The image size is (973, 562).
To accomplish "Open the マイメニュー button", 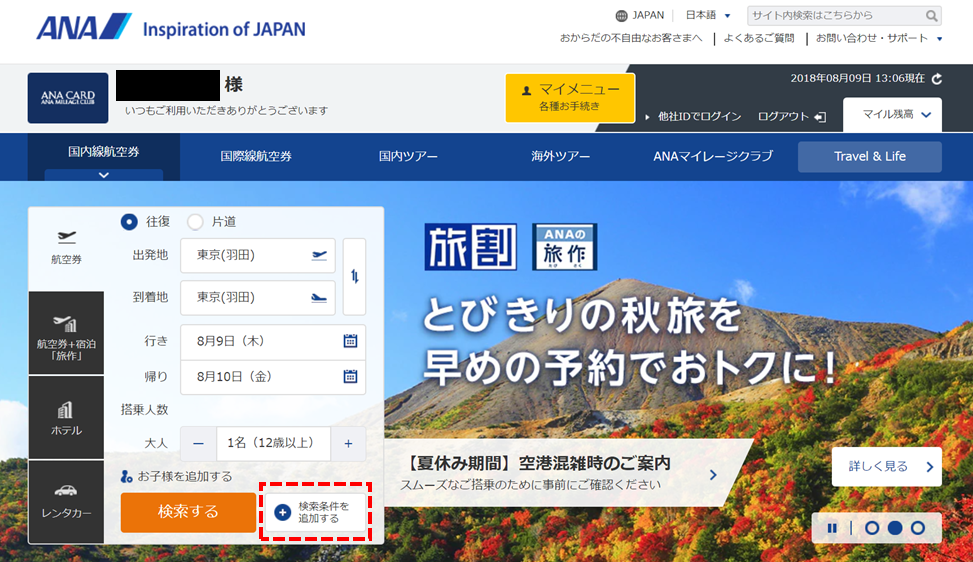I will 570,97.
